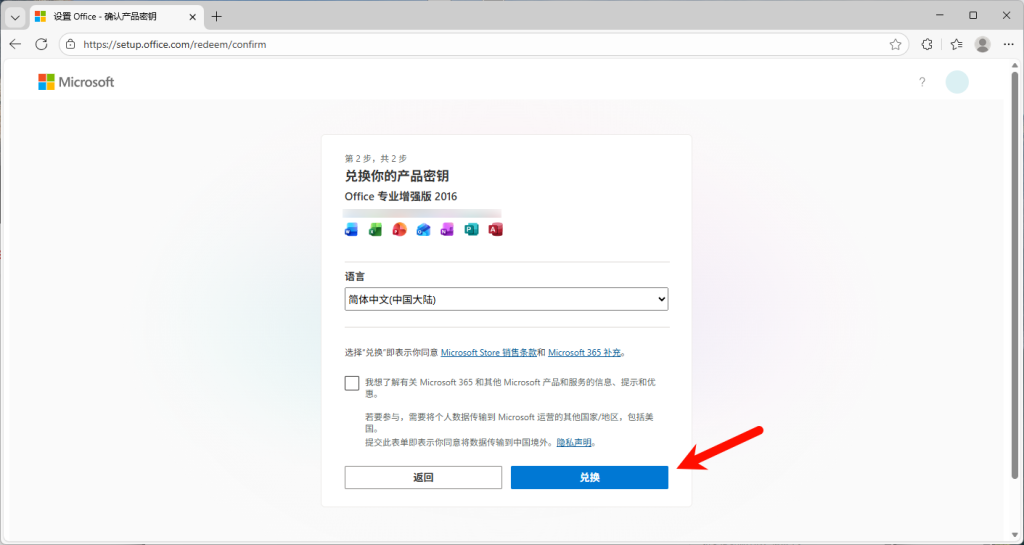Viewport: 1024px width, 545px height.
Task: Add page to favorites with star icon
Action: tap(895, 44)
